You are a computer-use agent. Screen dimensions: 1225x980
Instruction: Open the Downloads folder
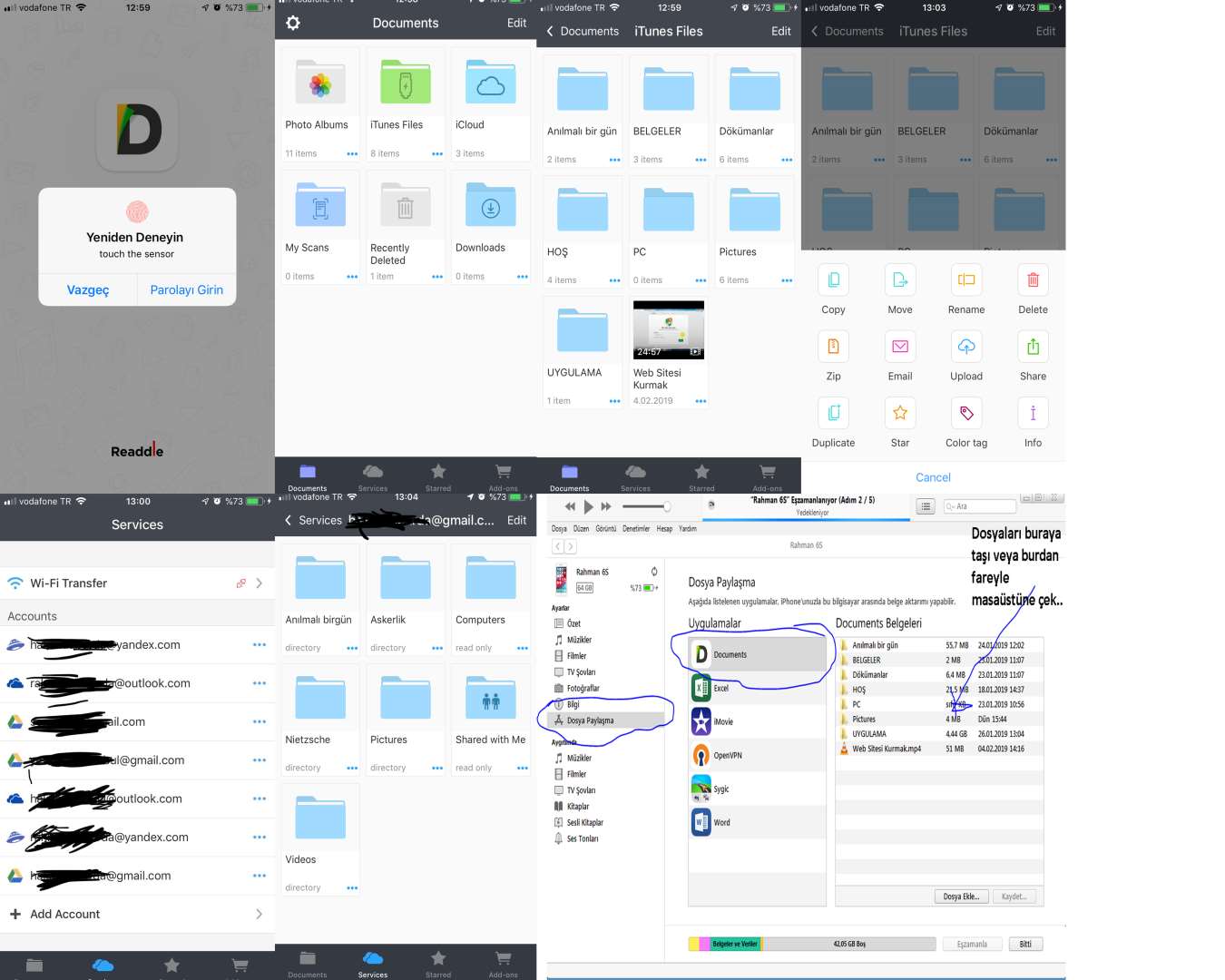pyautogui.click(x=490, y=205)
